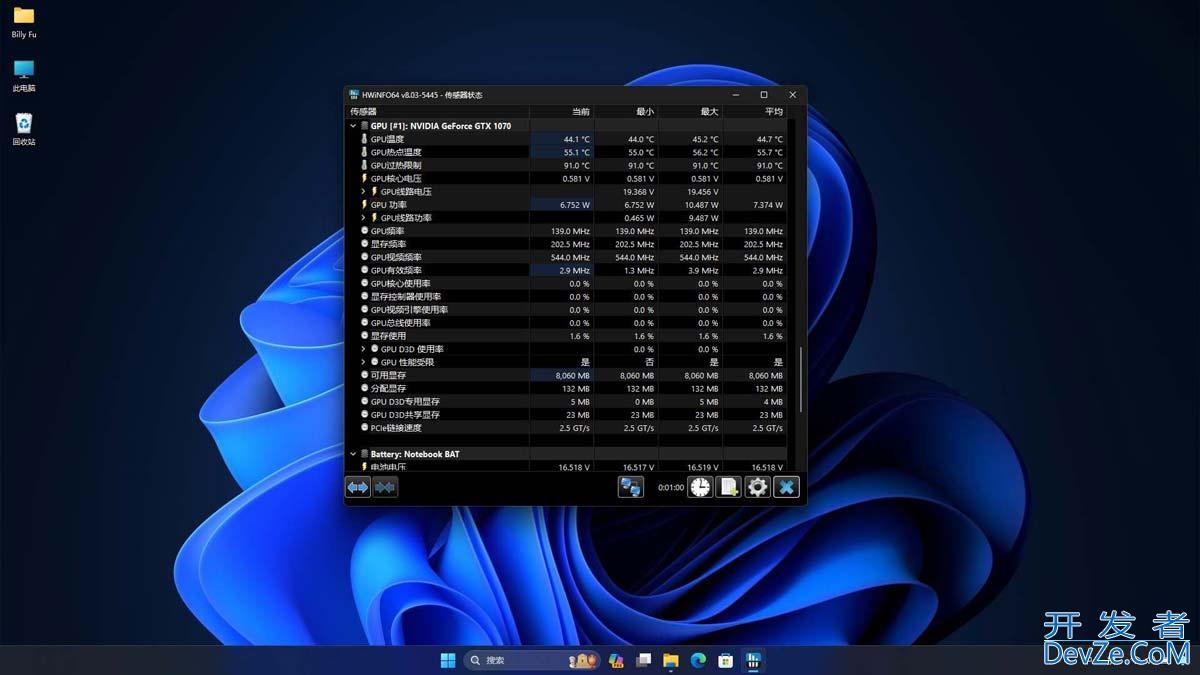Click the lightning icon beside GPU核心电压

pos(364,178)
